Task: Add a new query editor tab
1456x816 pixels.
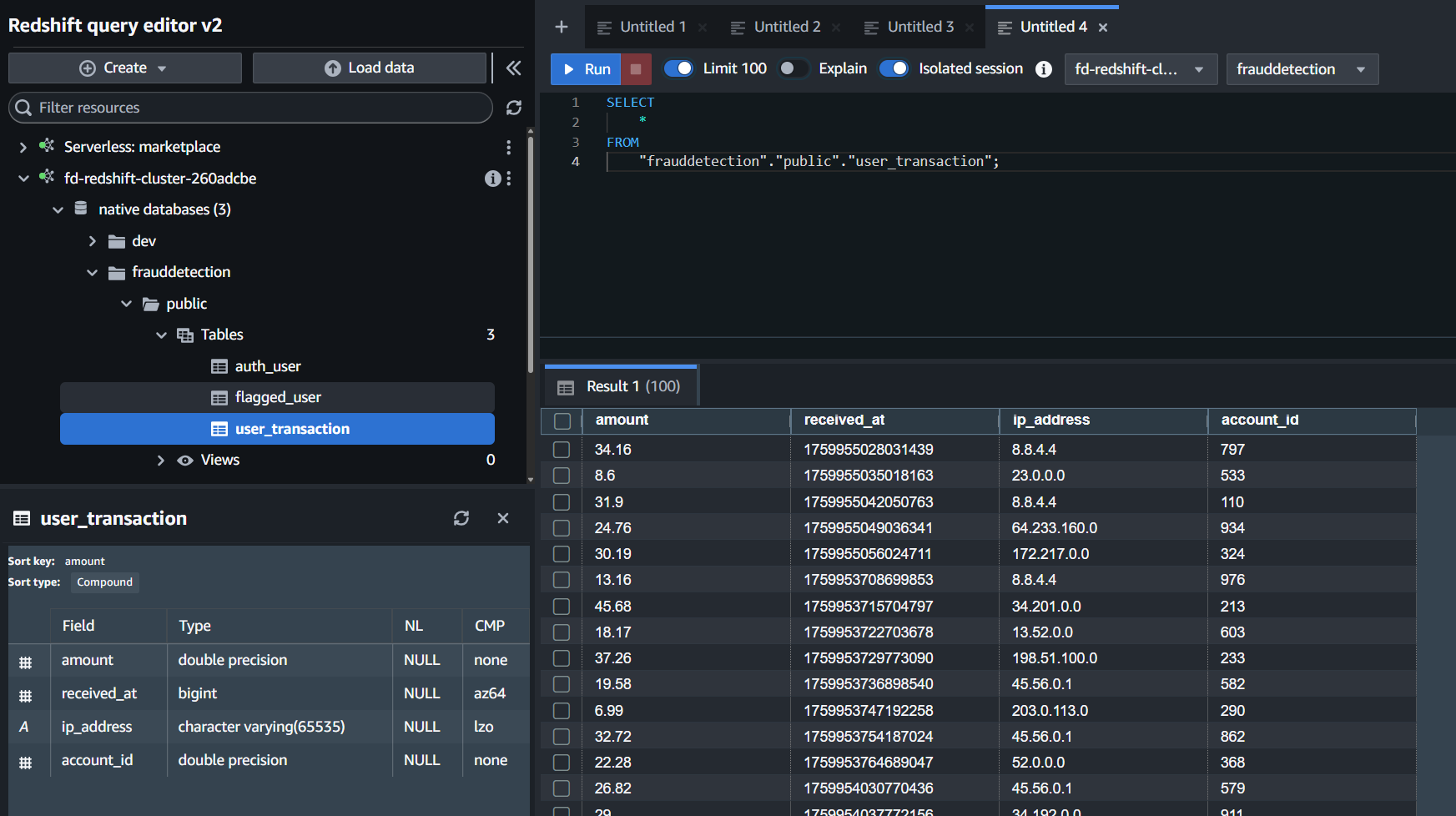Action: click(x=562, y=28)
